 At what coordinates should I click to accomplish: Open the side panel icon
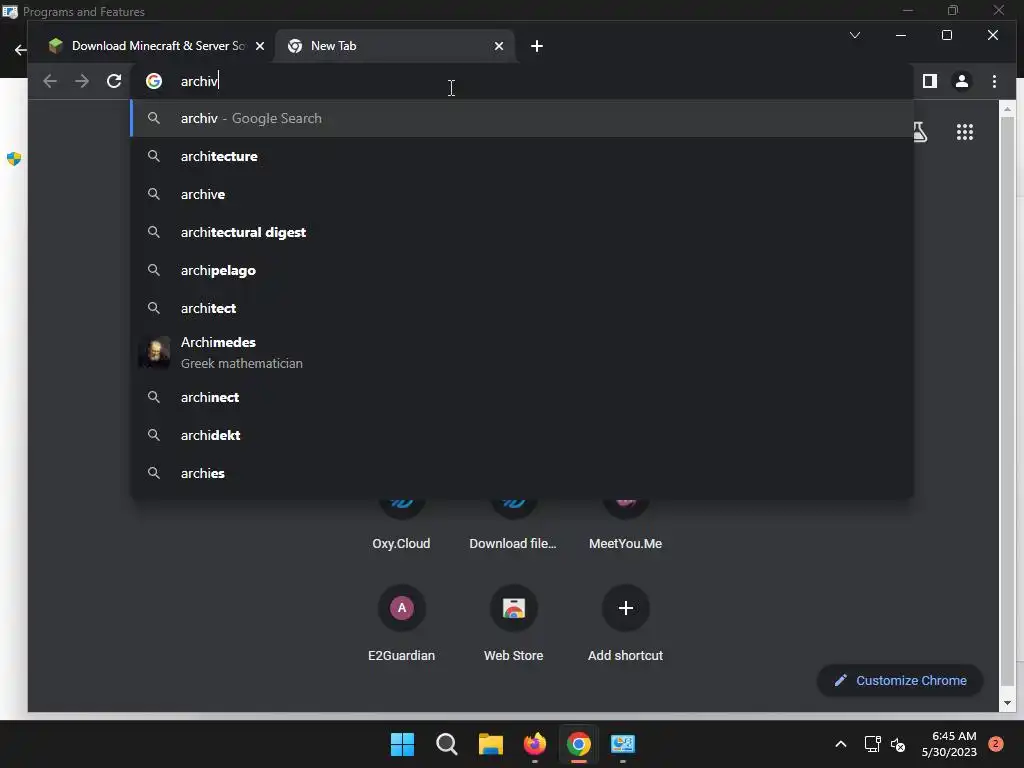[x=929, y=81]
